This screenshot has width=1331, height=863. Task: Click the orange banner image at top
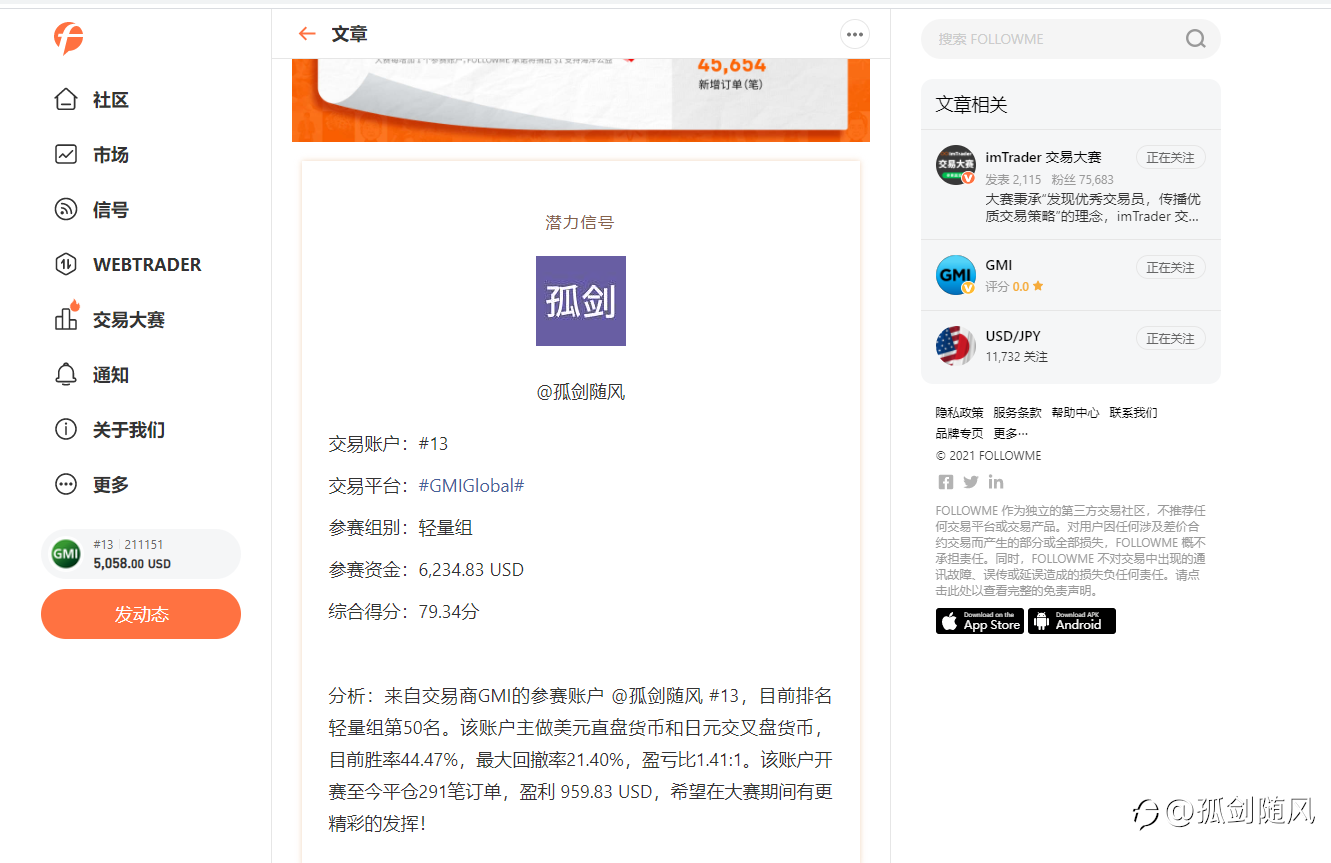581,100
